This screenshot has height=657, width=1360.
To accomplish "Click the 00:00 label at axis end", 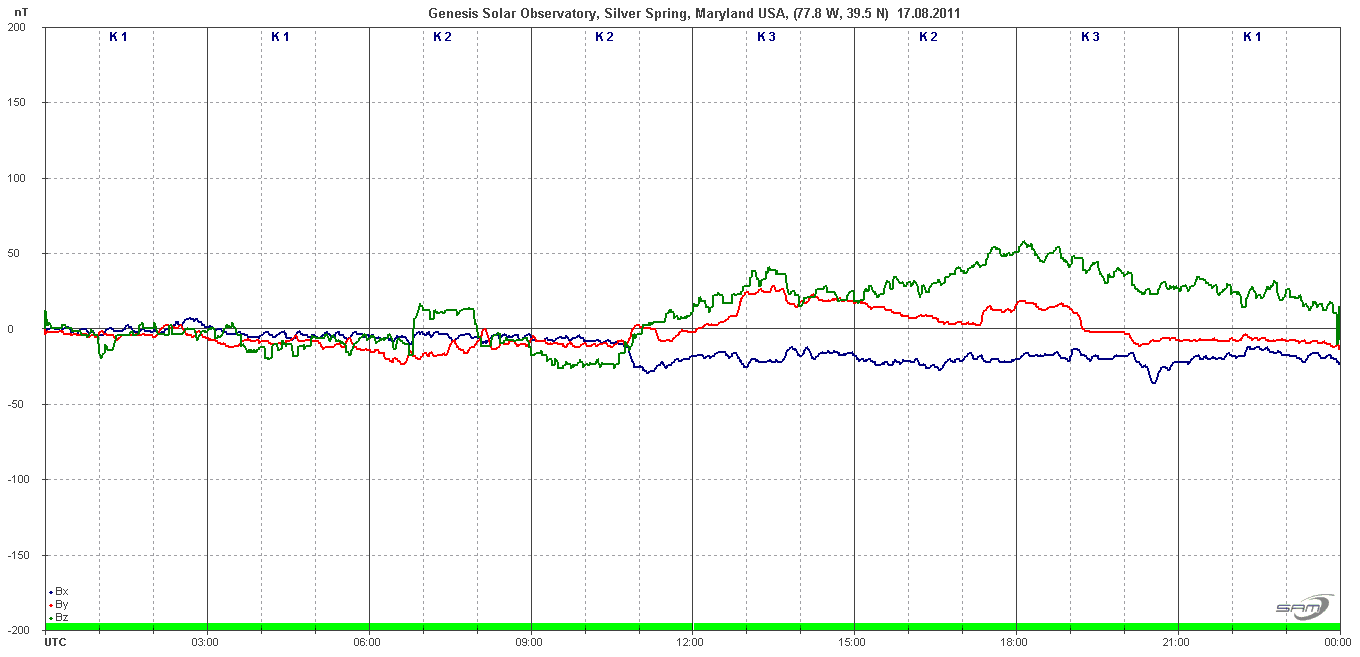I will [1338, 641].
